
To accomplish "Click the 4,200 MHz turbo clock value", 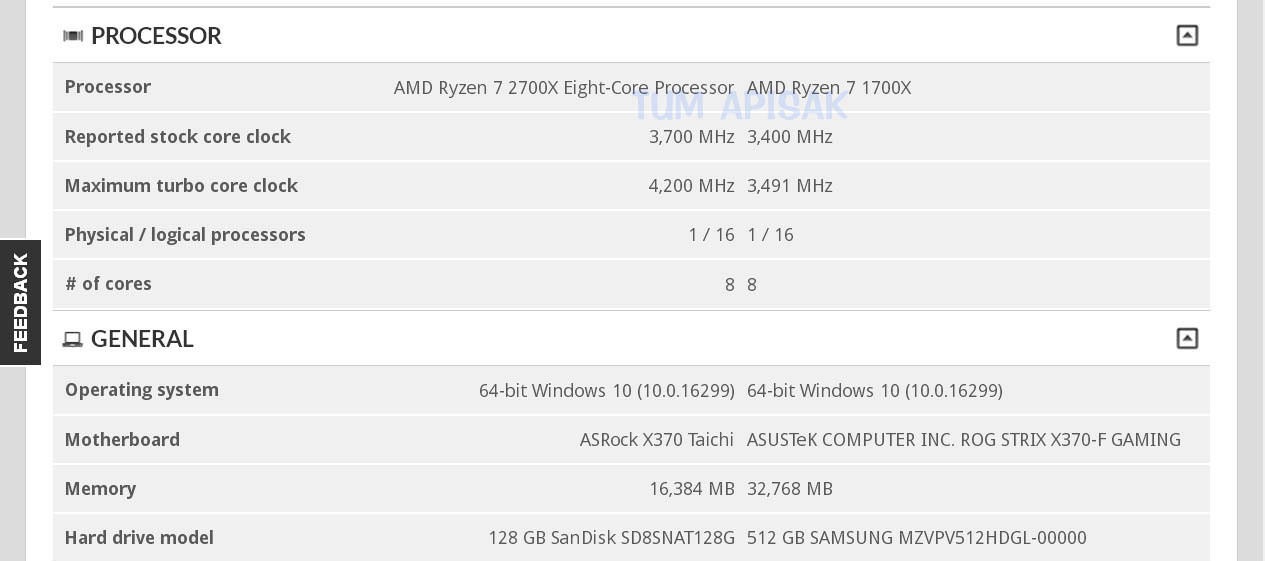I will 692,186.
